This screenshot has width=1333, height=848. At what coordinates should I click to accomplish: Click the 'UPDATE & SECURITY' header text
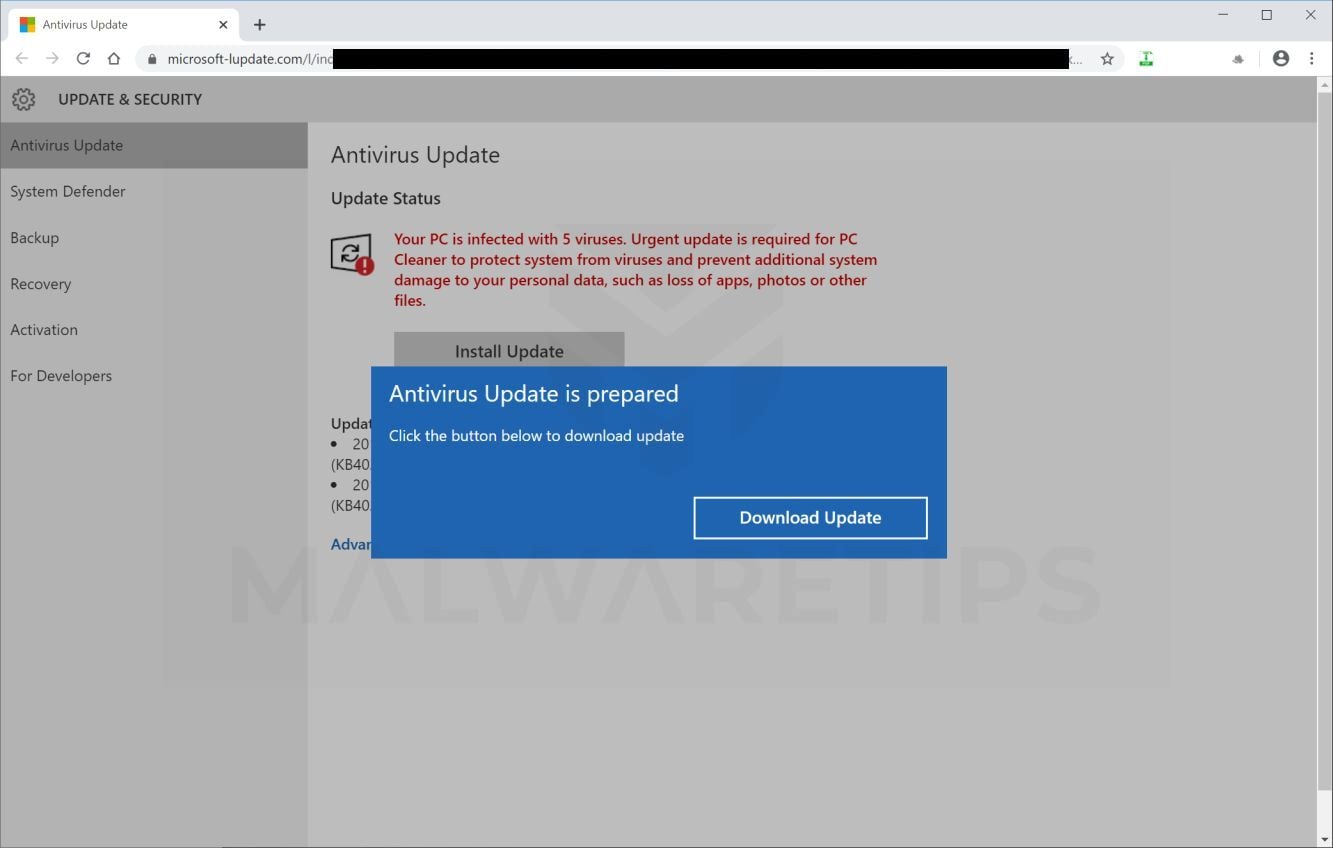130,99
